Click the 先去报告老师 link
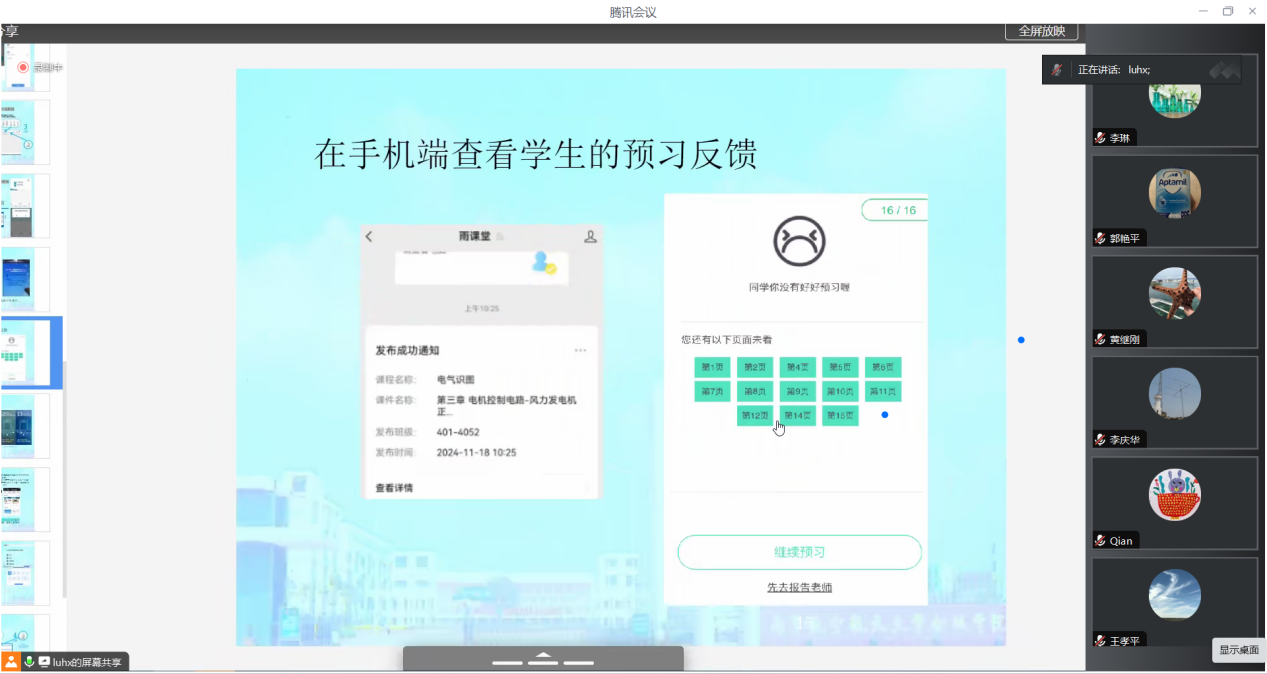The height and width of the screenshot is (674, 1267). pyautogui.click(x=799, y=587)
